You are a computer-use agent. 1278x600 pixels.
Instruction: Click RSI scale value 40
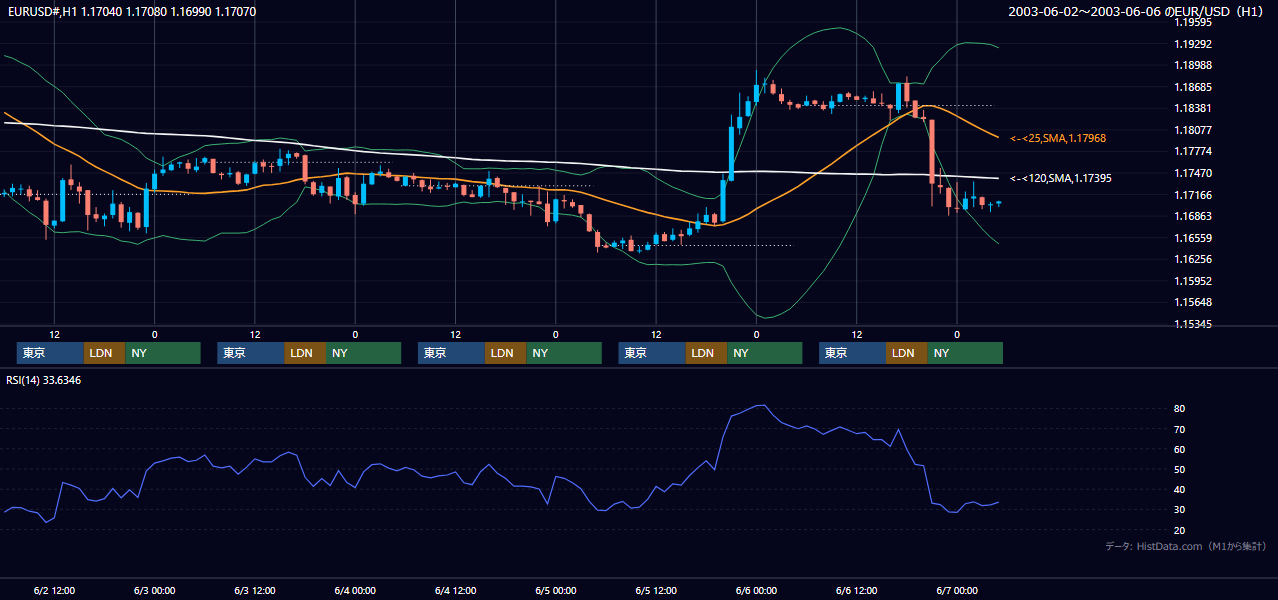point(1180,489)
